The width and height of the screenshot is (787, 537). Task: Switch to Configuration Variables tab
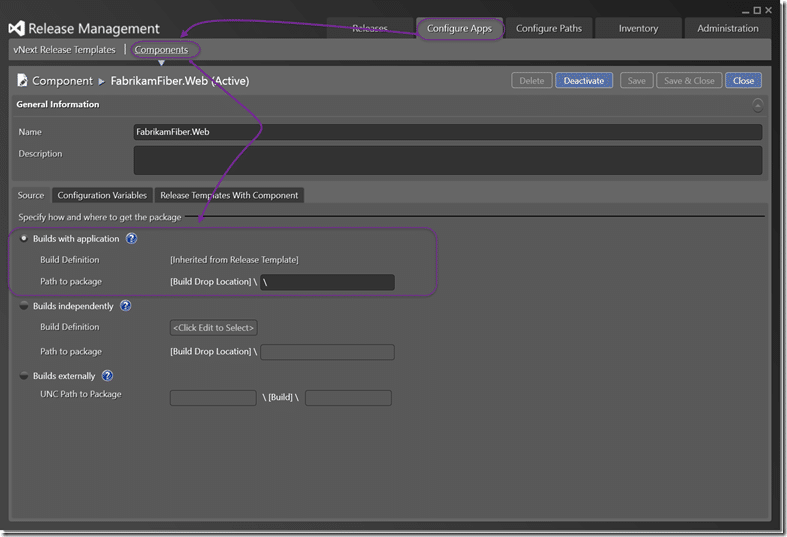[102, 195]
